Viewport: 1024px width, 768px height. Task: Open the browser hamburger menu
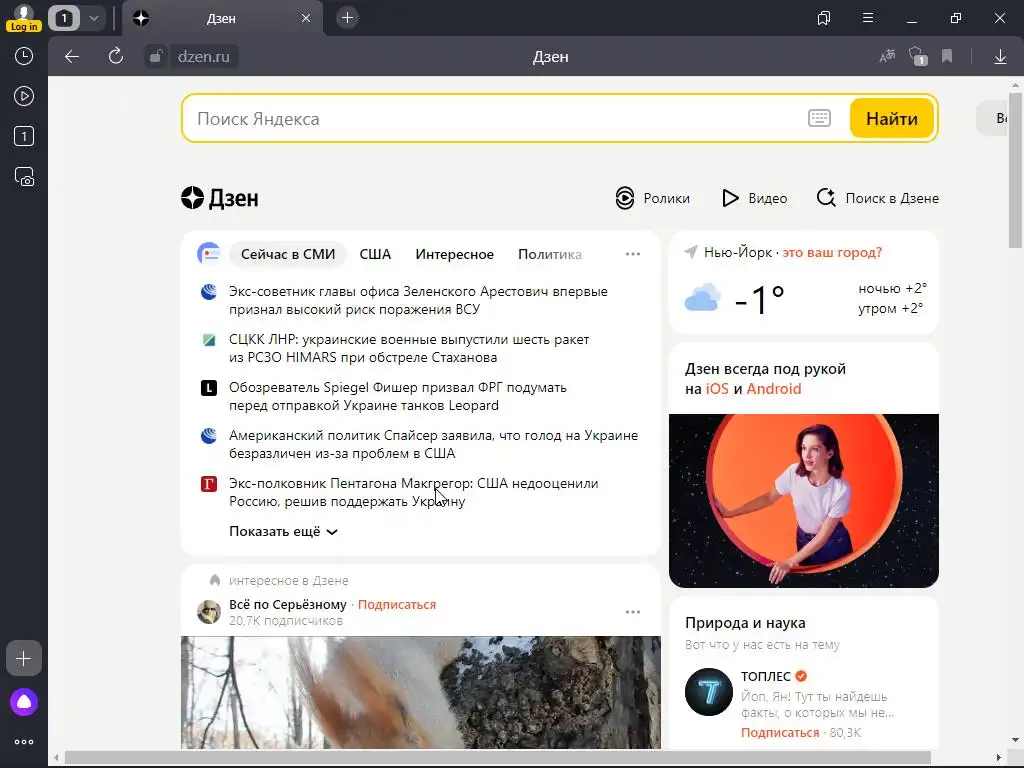tap(868, 18)
